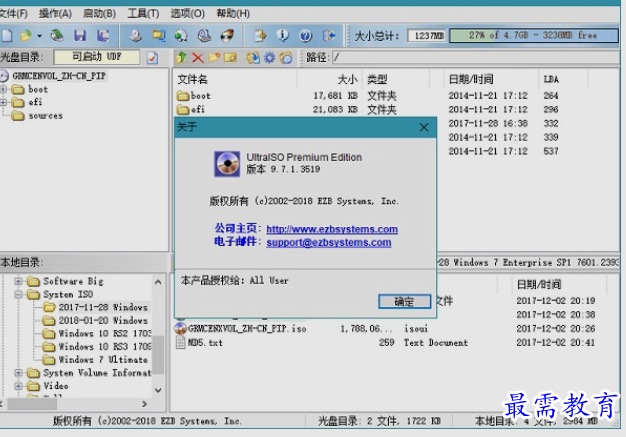Viewport: 626px width, 437px height.
Task: Open the 启动(B) menu
Action: (x=99, y=14)
